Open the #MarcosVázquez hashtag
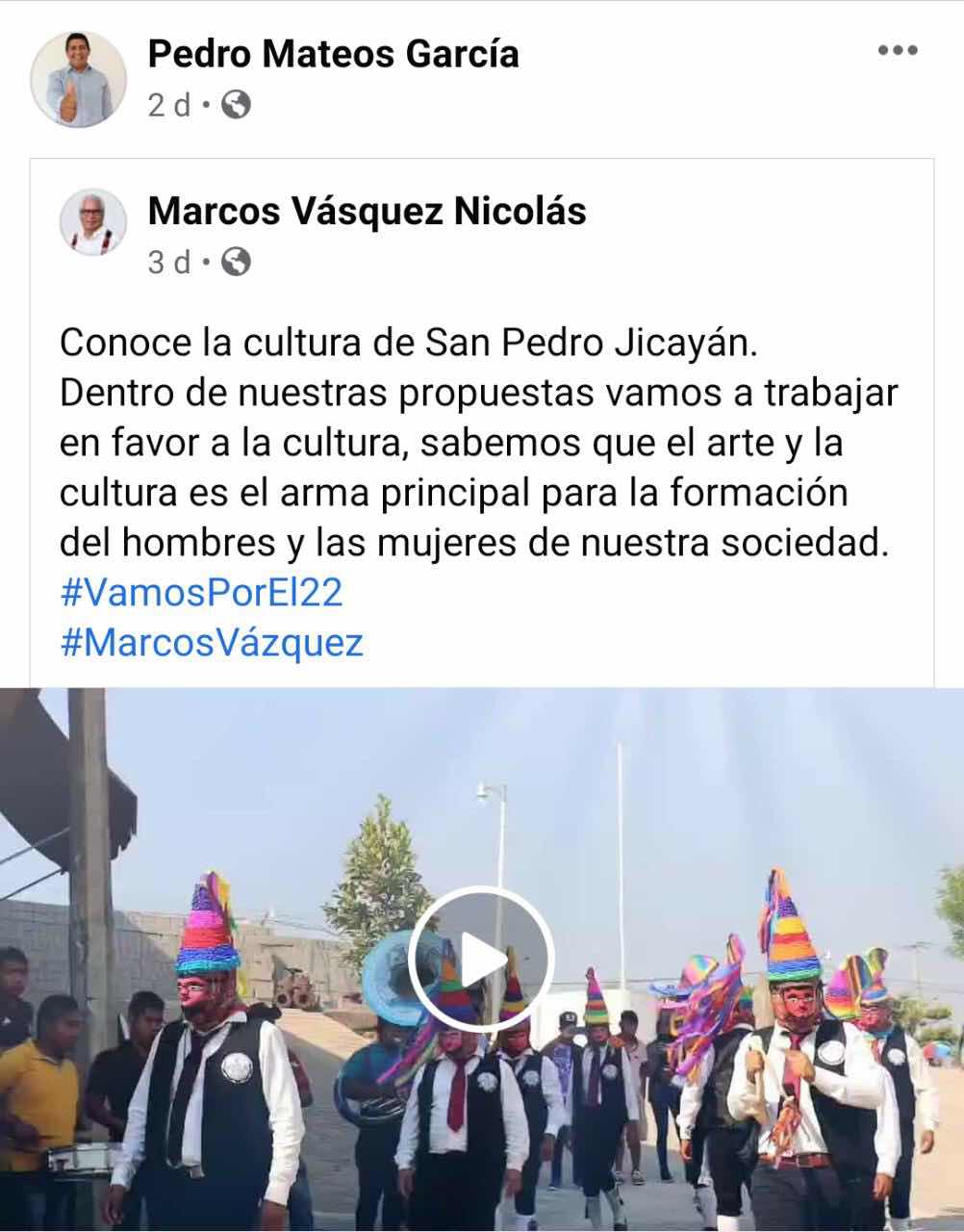Image resolution: width=964 pixels, height=1232 pixels. click(x=212, y=643)
